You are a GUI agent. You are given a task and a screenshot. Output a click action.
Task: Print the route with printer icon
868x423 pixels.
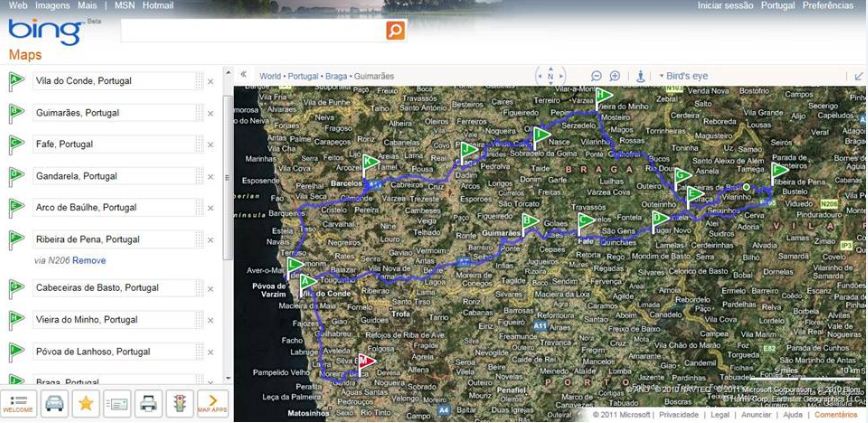point(148,403)
